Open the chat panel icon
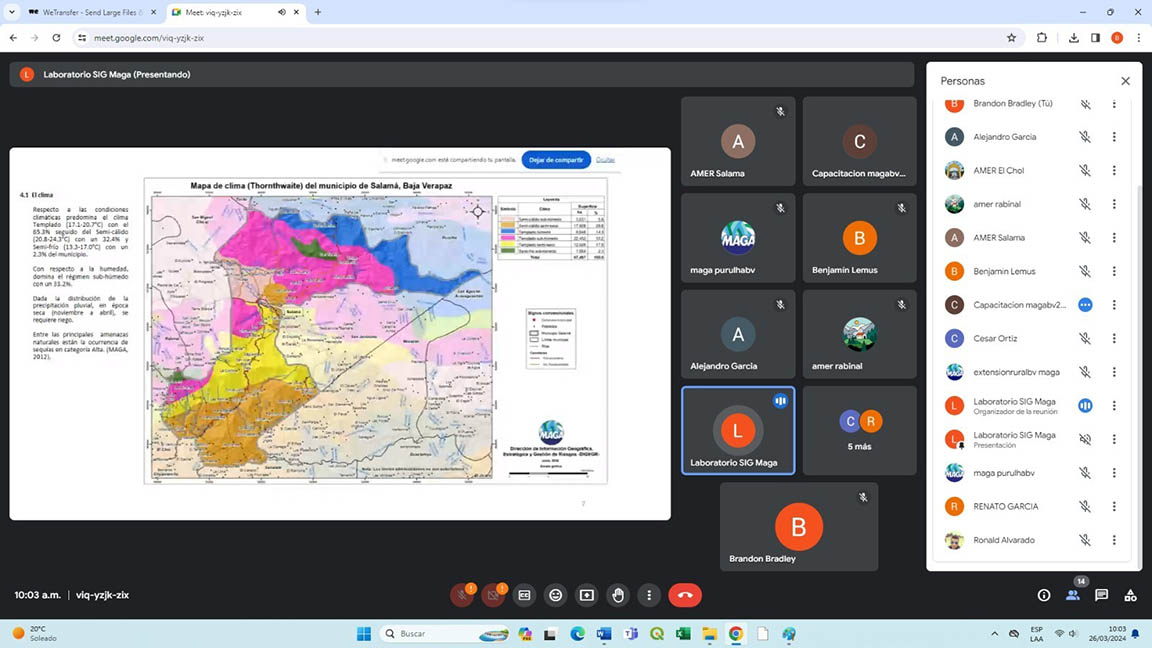Screen dimensions: 1152x648 (1101, 595)
